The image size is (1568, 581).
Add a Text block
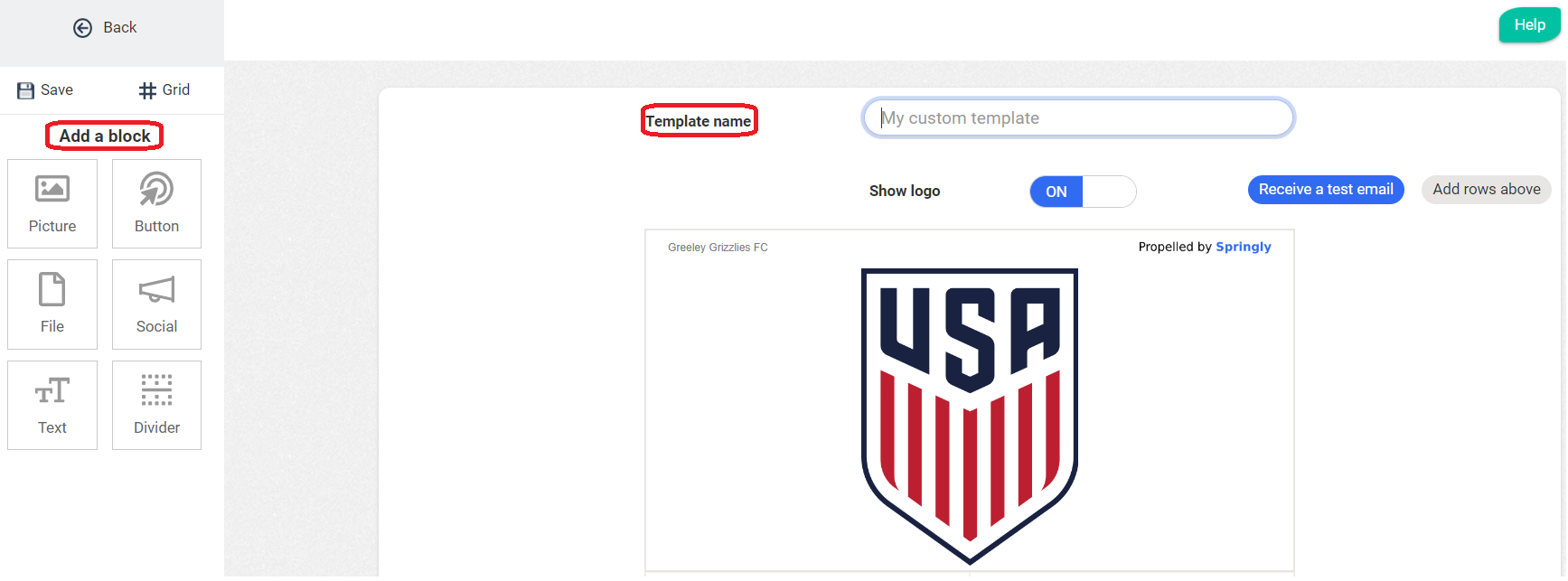52,406
